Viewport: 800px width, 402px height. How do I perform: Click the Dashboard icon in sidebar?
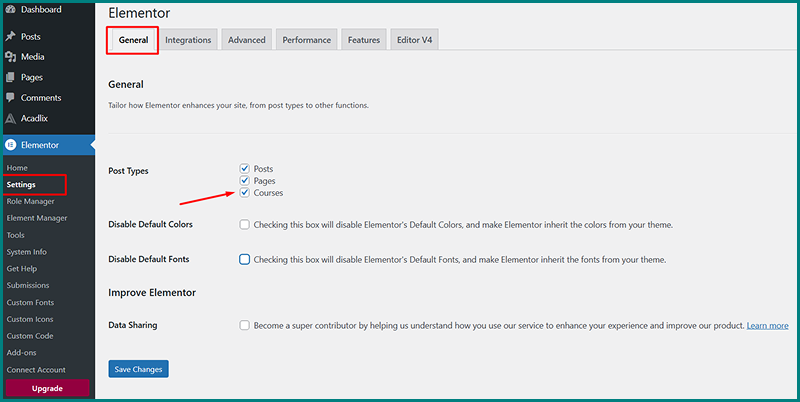coord(10,10)
